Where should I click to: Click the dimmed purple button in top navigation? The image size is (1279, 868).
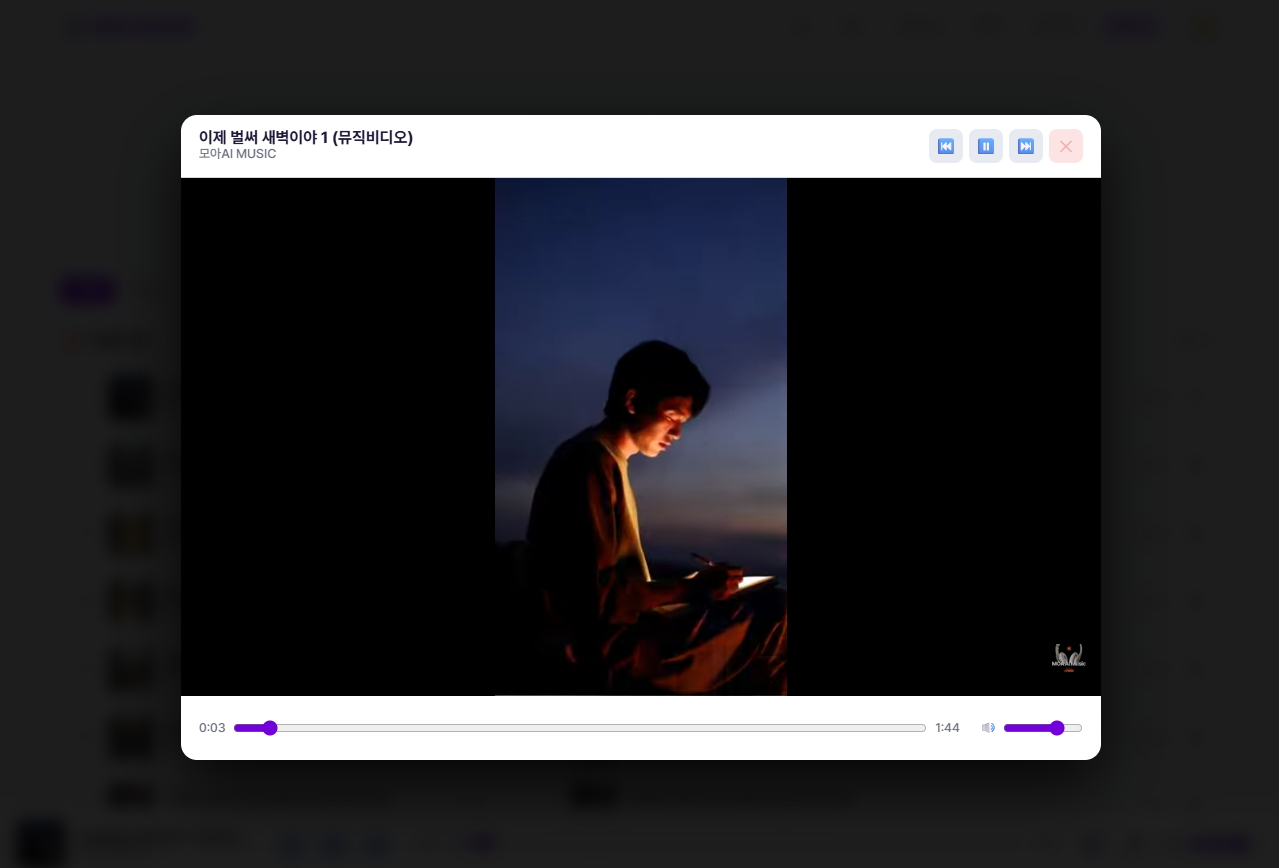pos(1132,27)
